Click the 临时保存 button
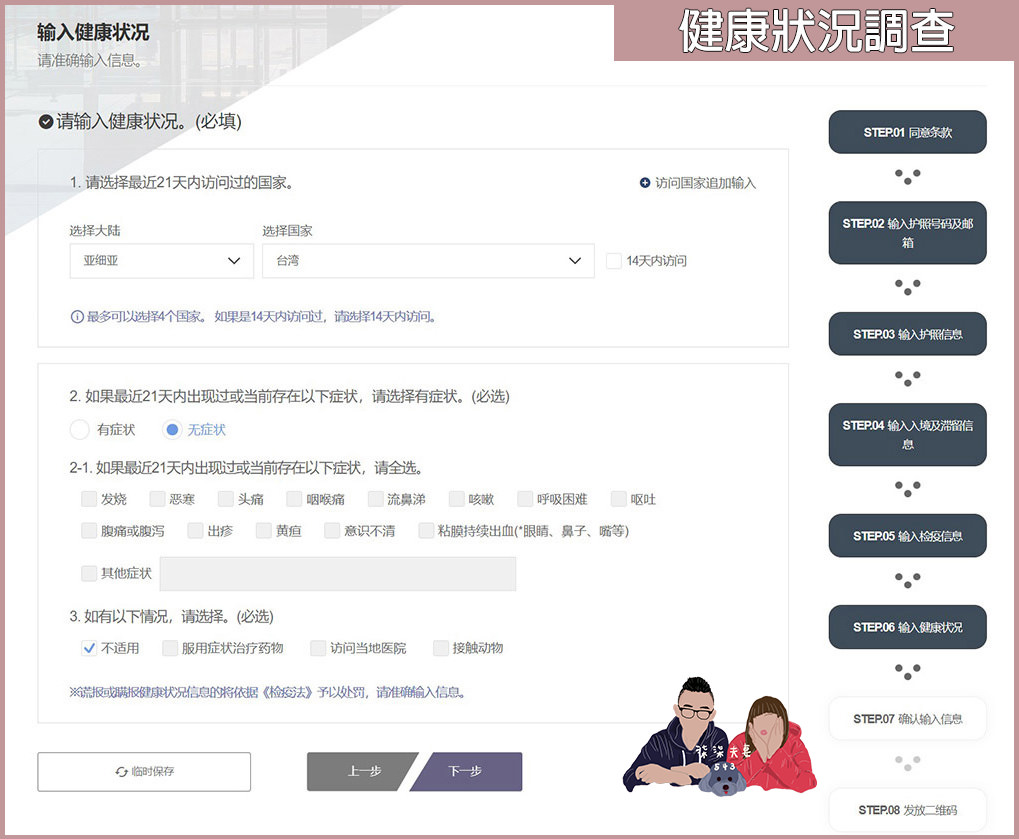The image size is (1019, 839). 144,772
